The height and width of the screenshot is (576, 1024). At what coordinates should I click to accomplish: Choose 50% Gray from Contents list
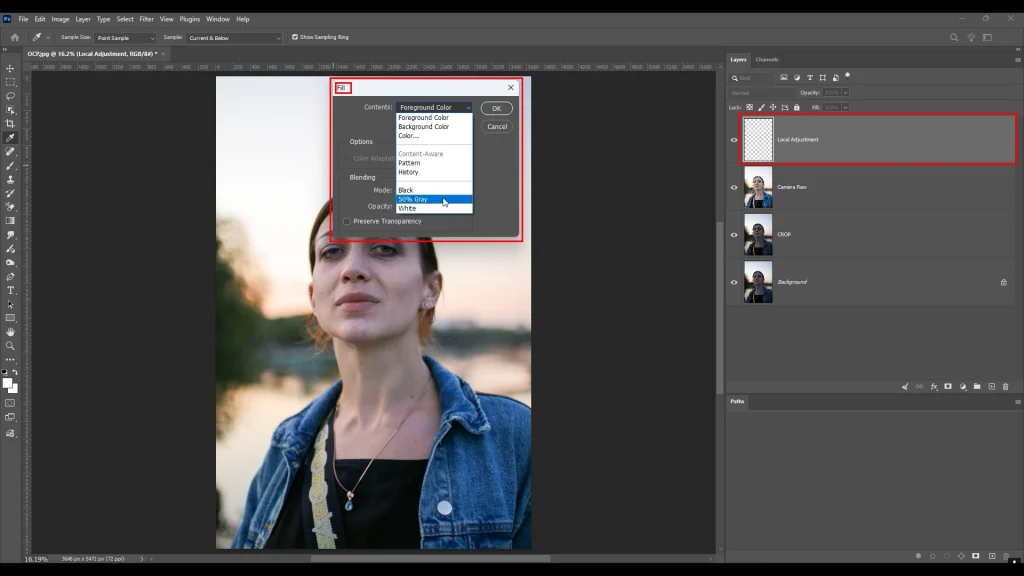(434, 199)
